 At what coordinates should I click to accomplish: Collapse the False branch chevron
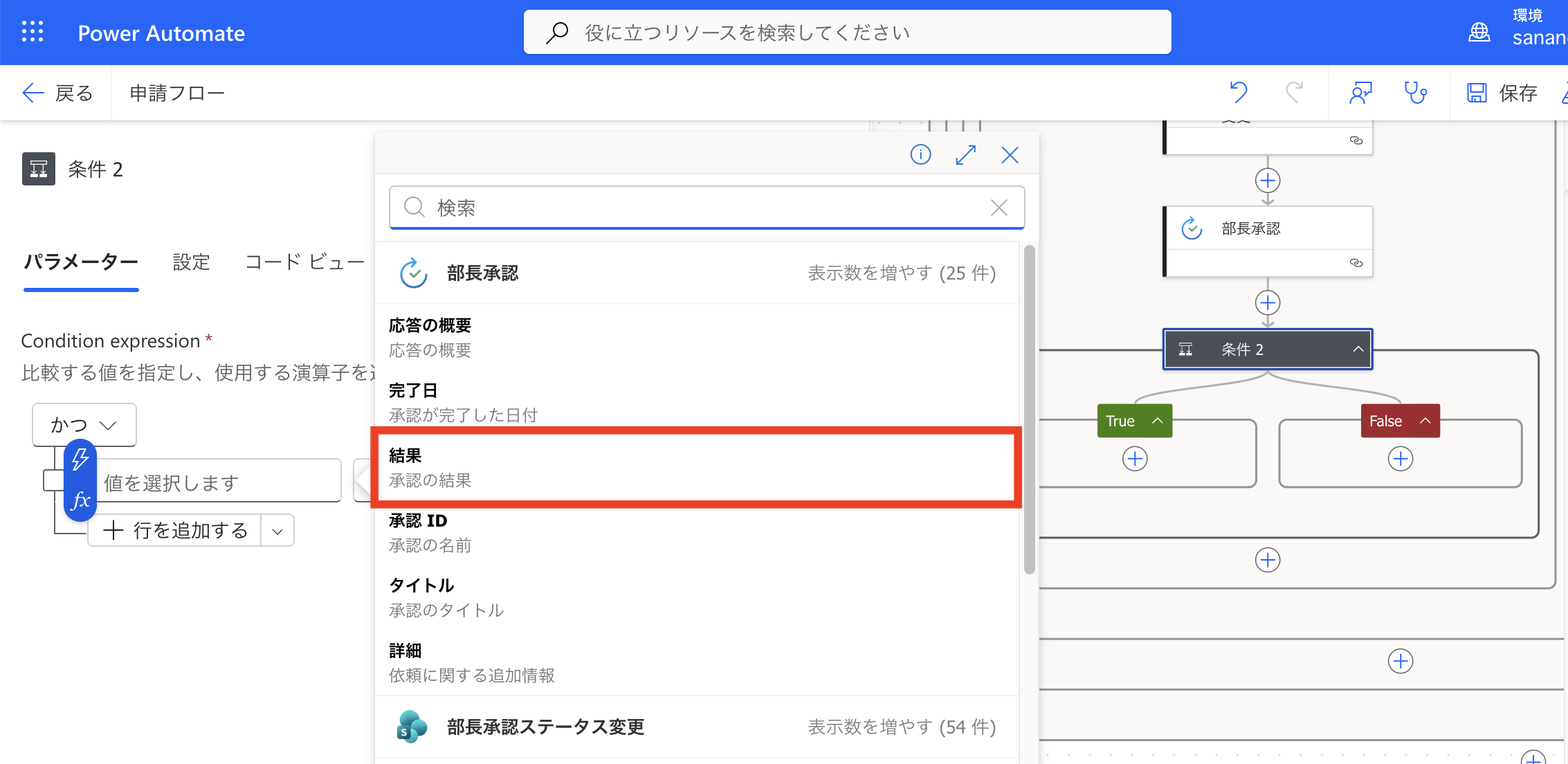(x=1425, y=421)
